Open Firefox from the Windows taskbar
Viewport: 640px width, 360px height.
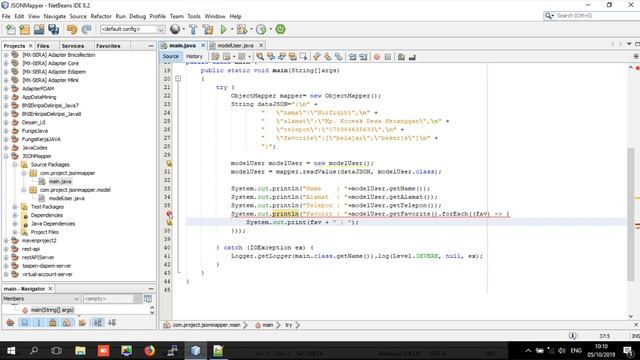[x=149, y=351]
